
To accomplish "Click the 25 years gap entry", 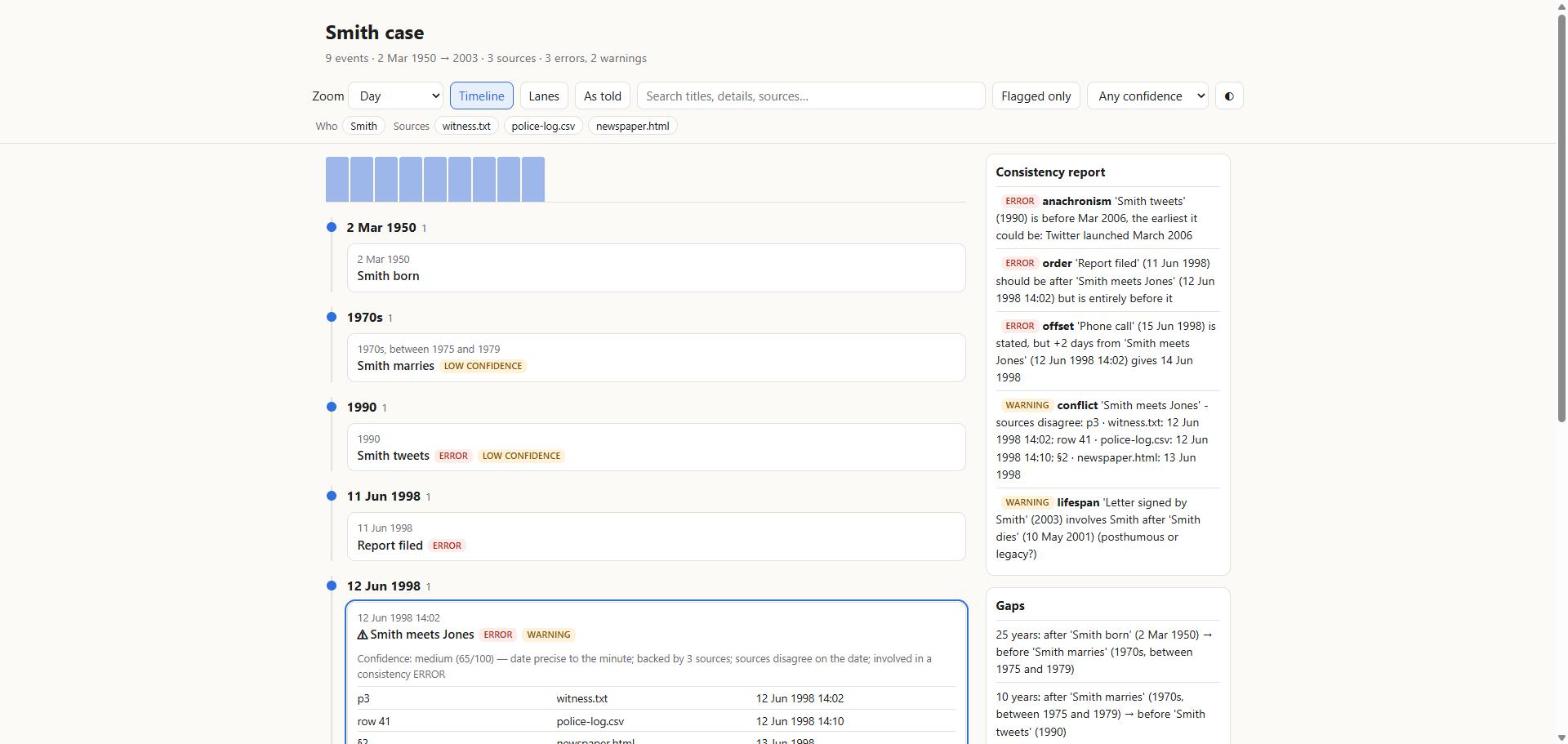I will [x=1108, y=651].
